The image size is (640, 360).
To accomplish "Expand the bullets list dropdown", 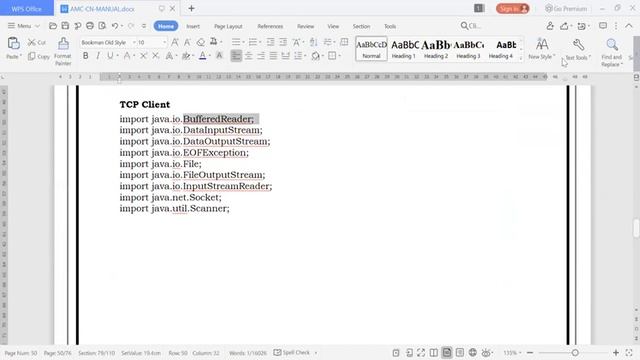I will 243,42.
